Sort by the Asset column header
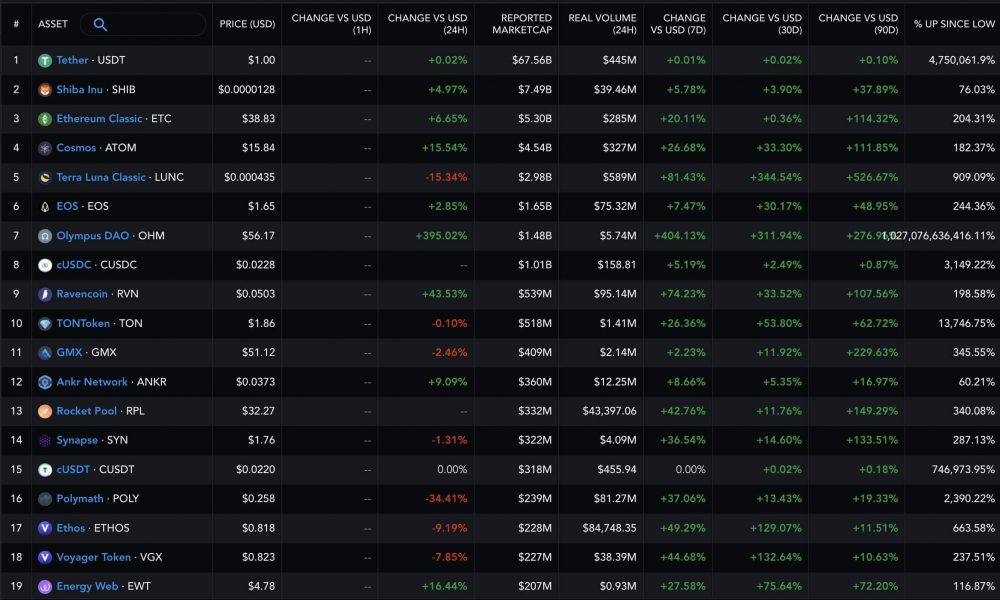 tap(52, 24)
